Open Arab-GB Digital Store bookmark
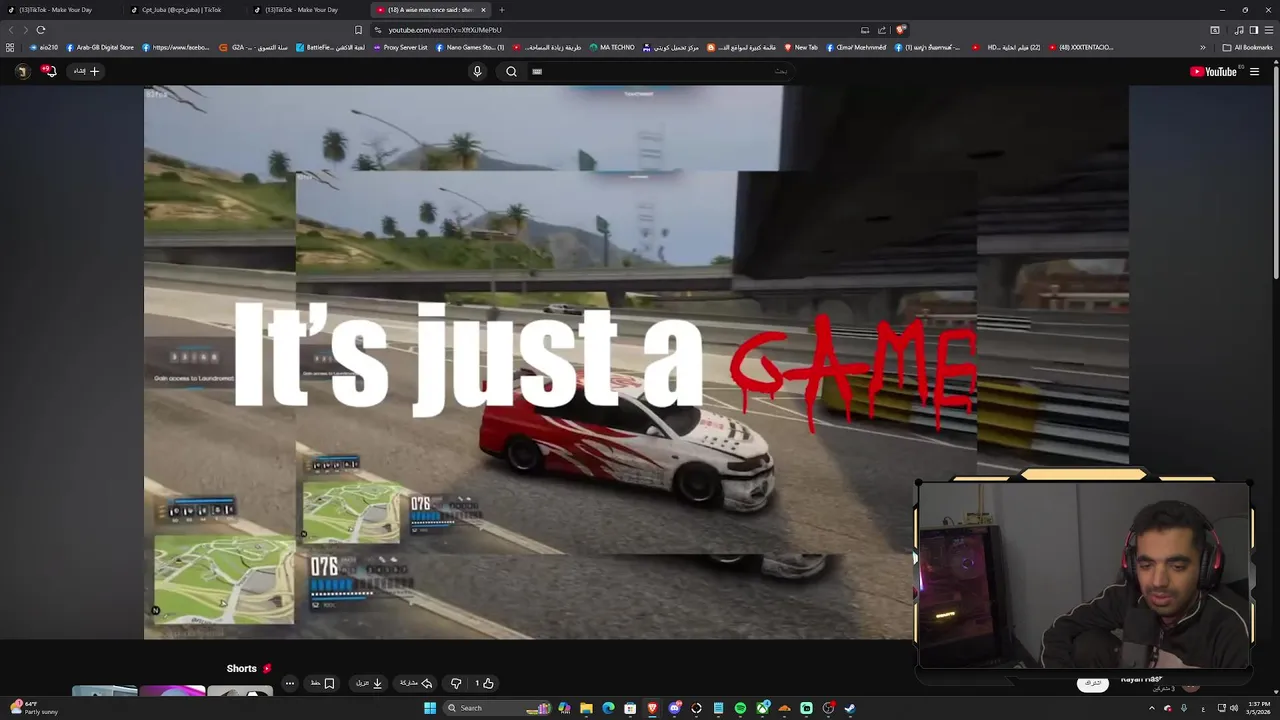Viewport: 1280px width, 720px height. point(100,47)
